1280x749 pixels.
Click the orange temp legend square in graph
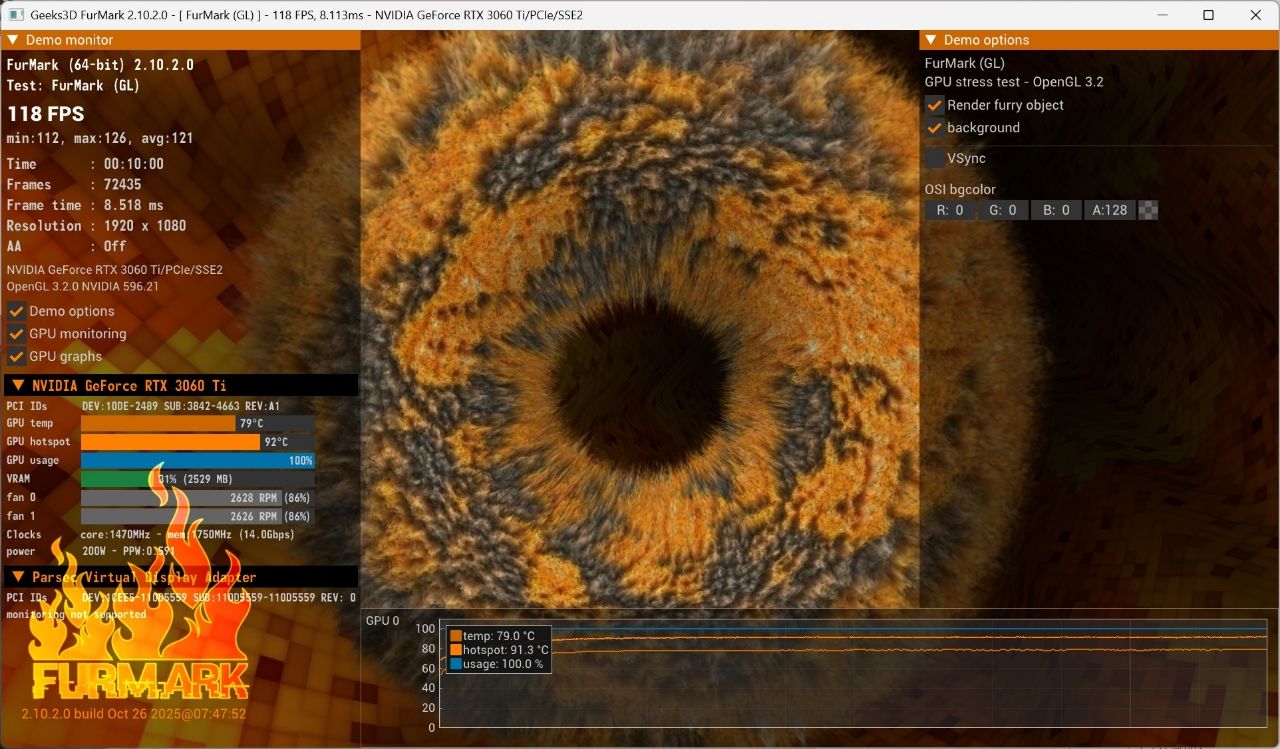(x=456, y=636)
